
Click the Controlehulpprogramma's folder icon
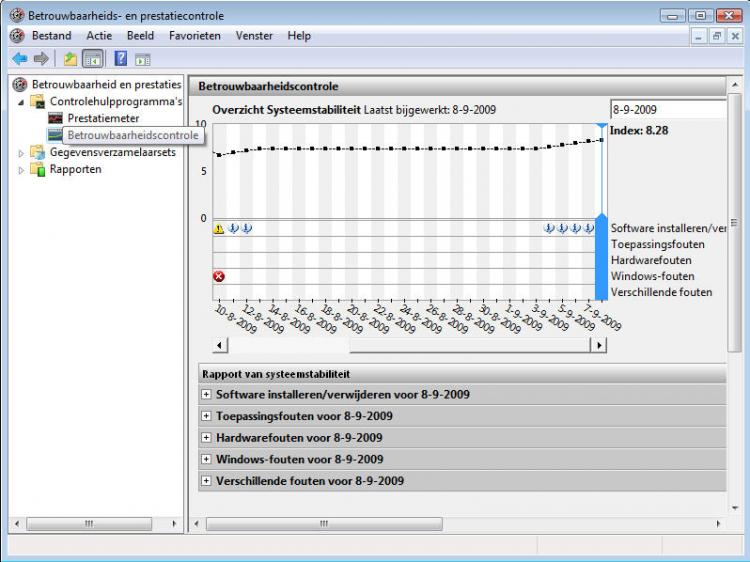coord(38,101)
